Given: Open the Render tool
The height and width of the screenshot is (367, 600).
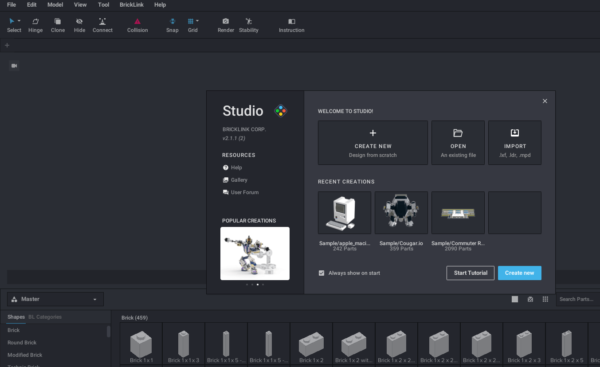Looking at the screenshot, I should [x=226, y=25].
